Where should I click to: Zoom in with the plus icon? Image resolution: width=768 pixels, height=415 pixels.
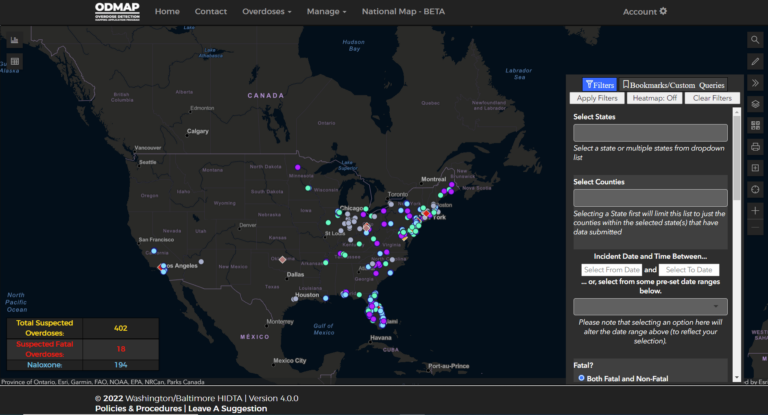click(755, 211)
